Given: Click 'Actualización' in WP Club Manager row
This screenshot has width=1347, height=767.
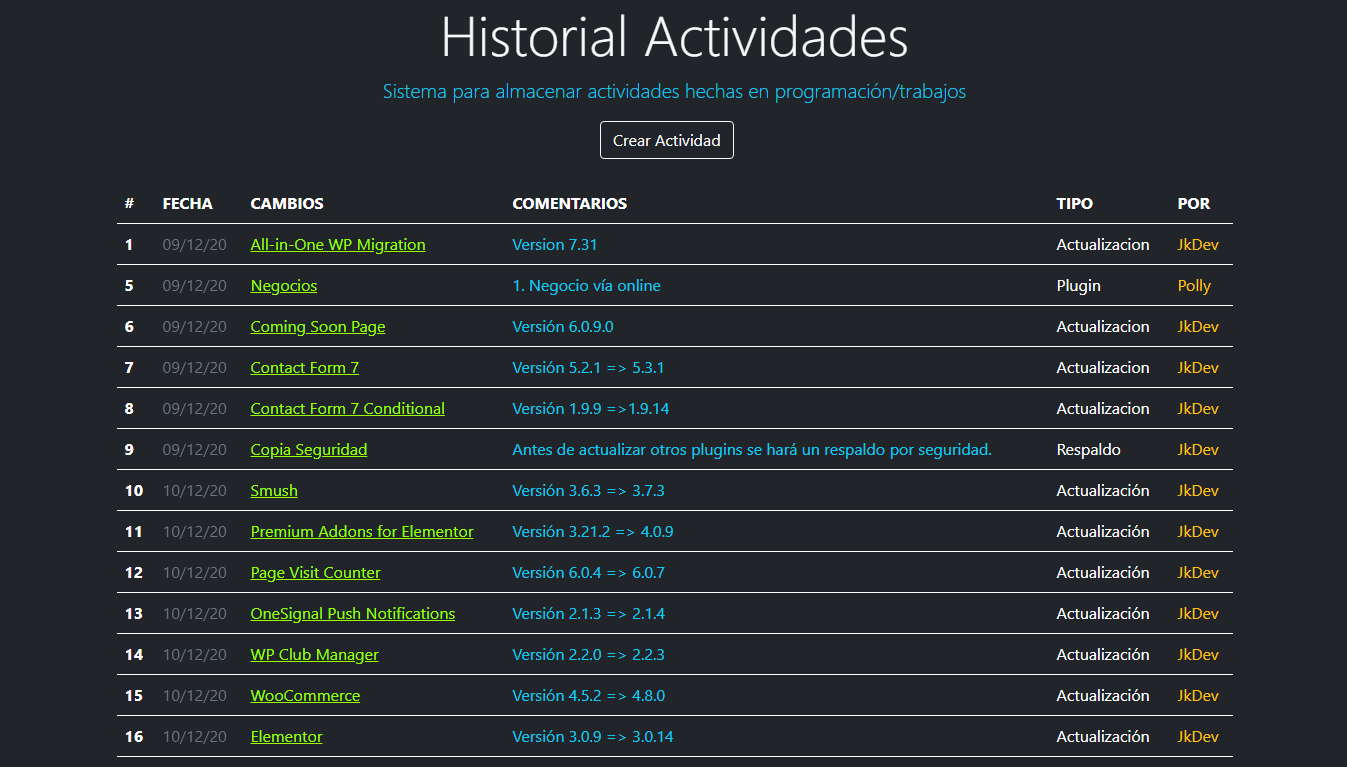Looking at the screenshot, I should [x=1103, y=655].
